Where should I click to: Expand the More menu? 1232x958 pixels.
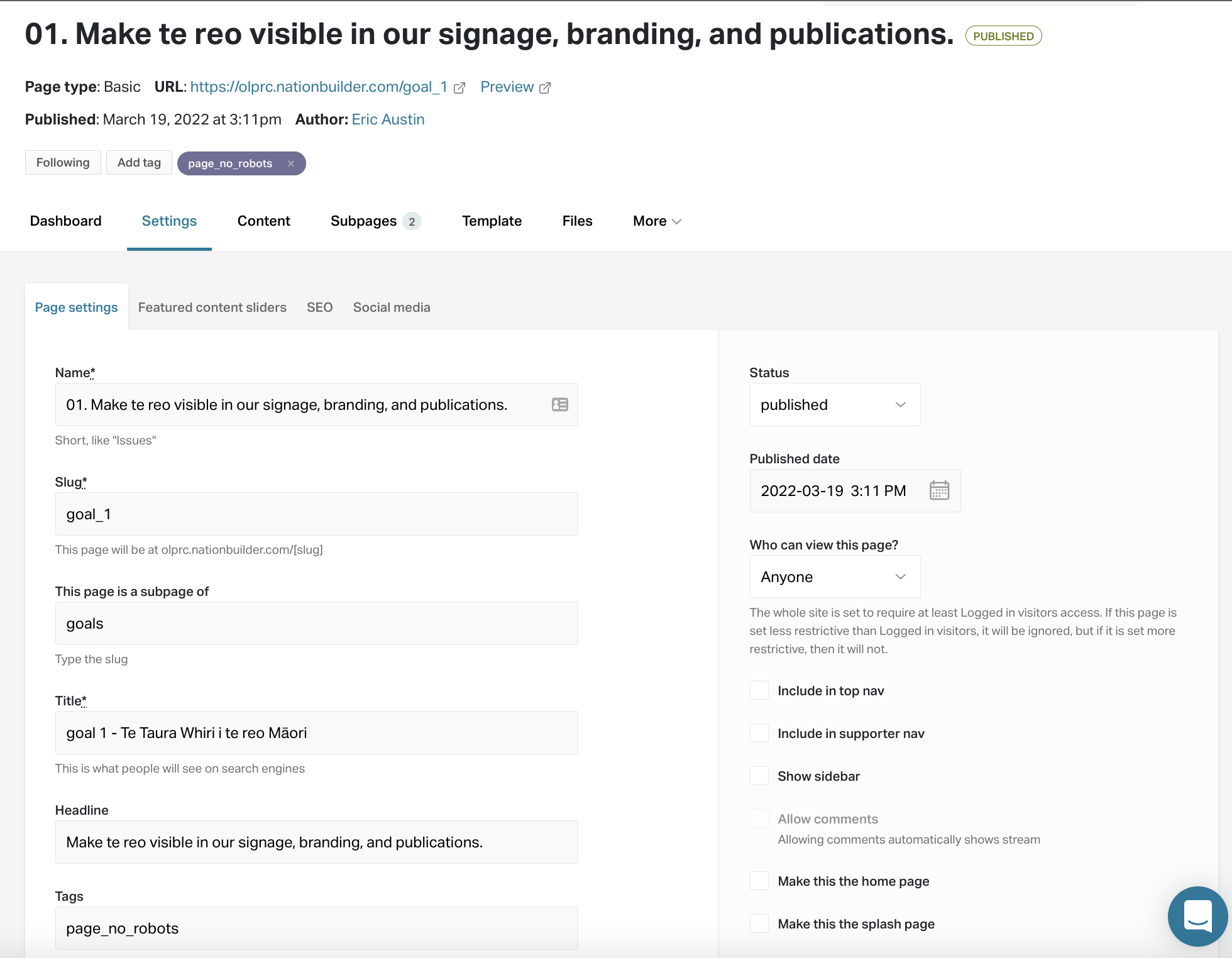point(657,221)
